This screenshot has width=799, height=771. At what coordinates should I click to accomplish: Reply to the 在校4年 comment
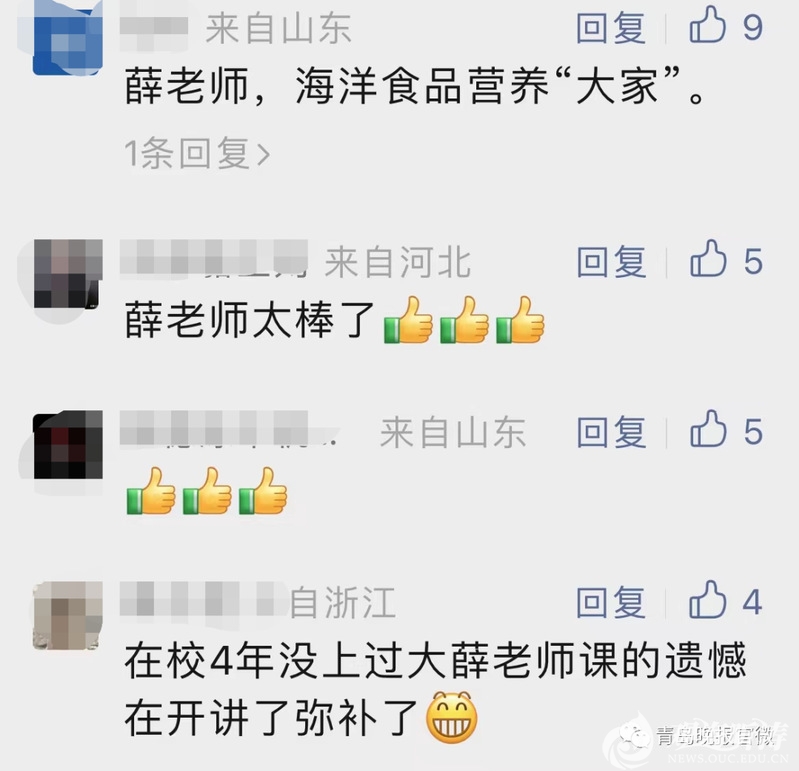click(611, 602)
